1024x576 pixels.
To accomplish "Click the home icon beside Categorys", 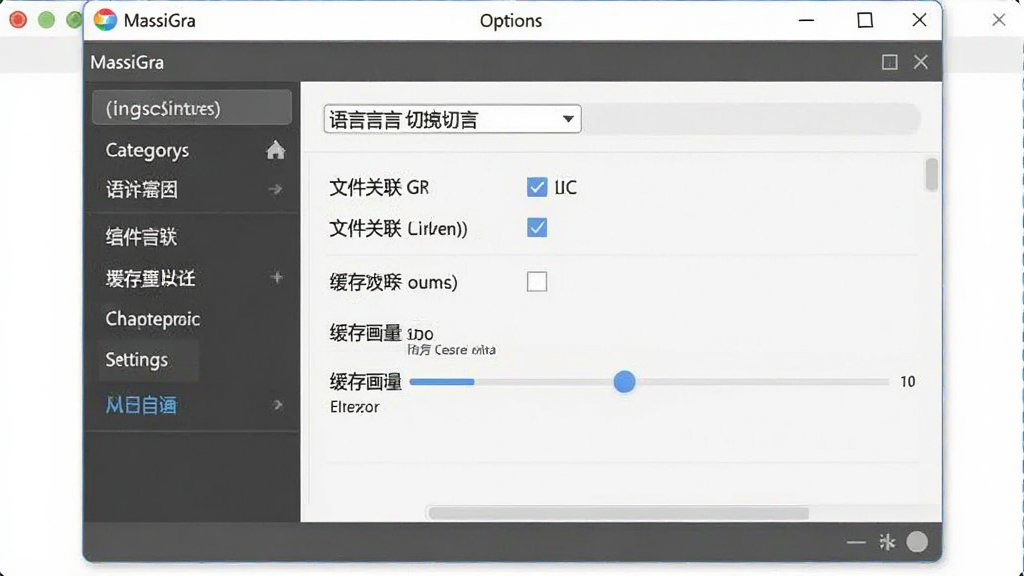I will [x=276, y=150].
